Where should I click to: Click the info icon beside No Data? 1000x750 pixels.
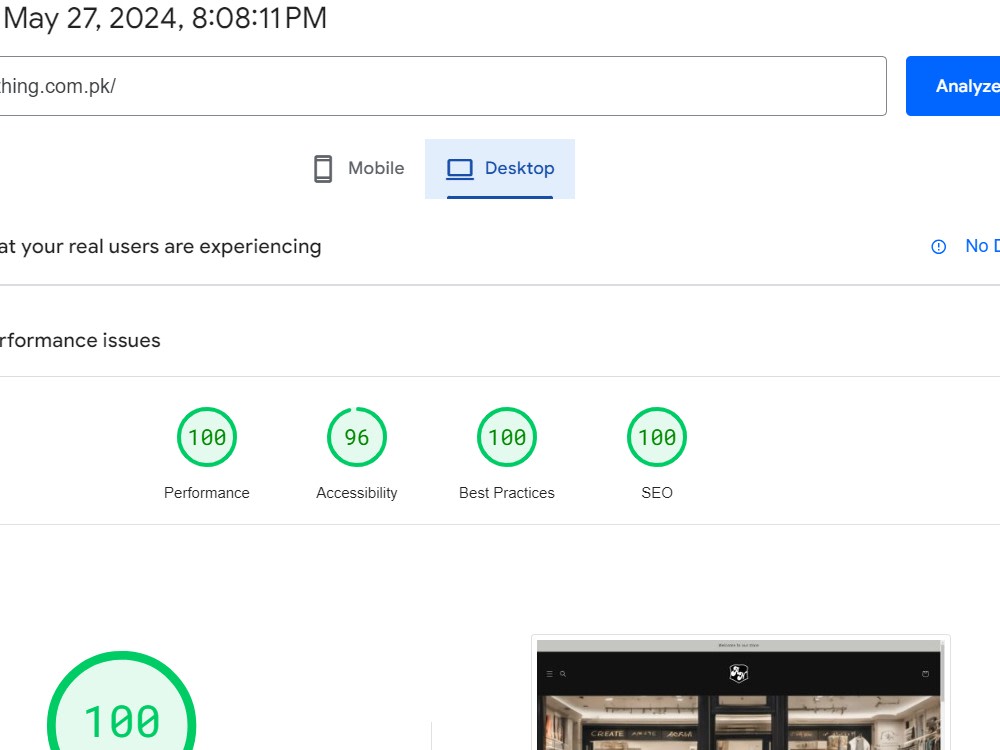pos(939,247)
